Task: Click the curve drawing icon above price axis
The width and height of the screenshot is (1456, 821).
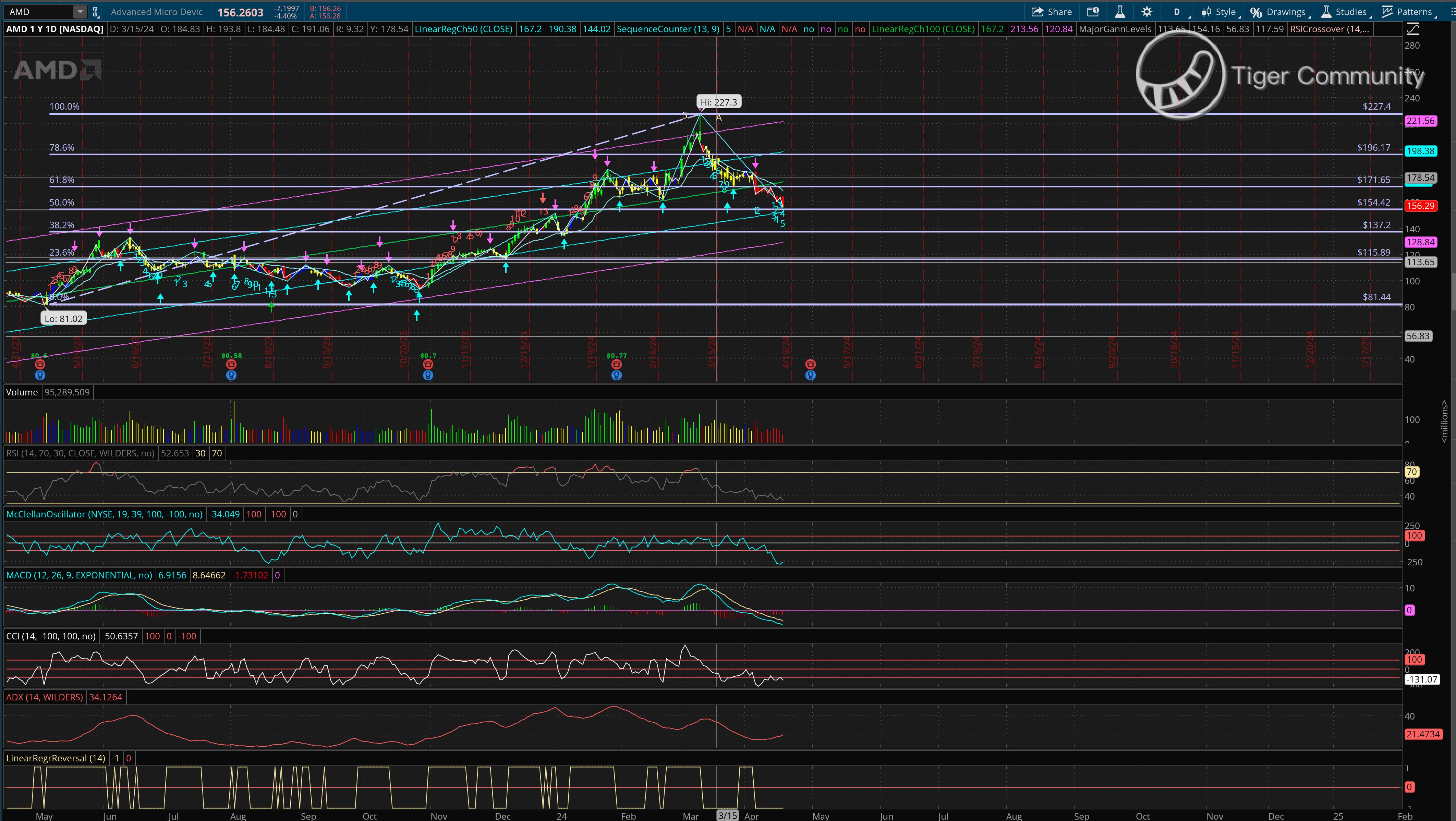Action: point(1412,29)
